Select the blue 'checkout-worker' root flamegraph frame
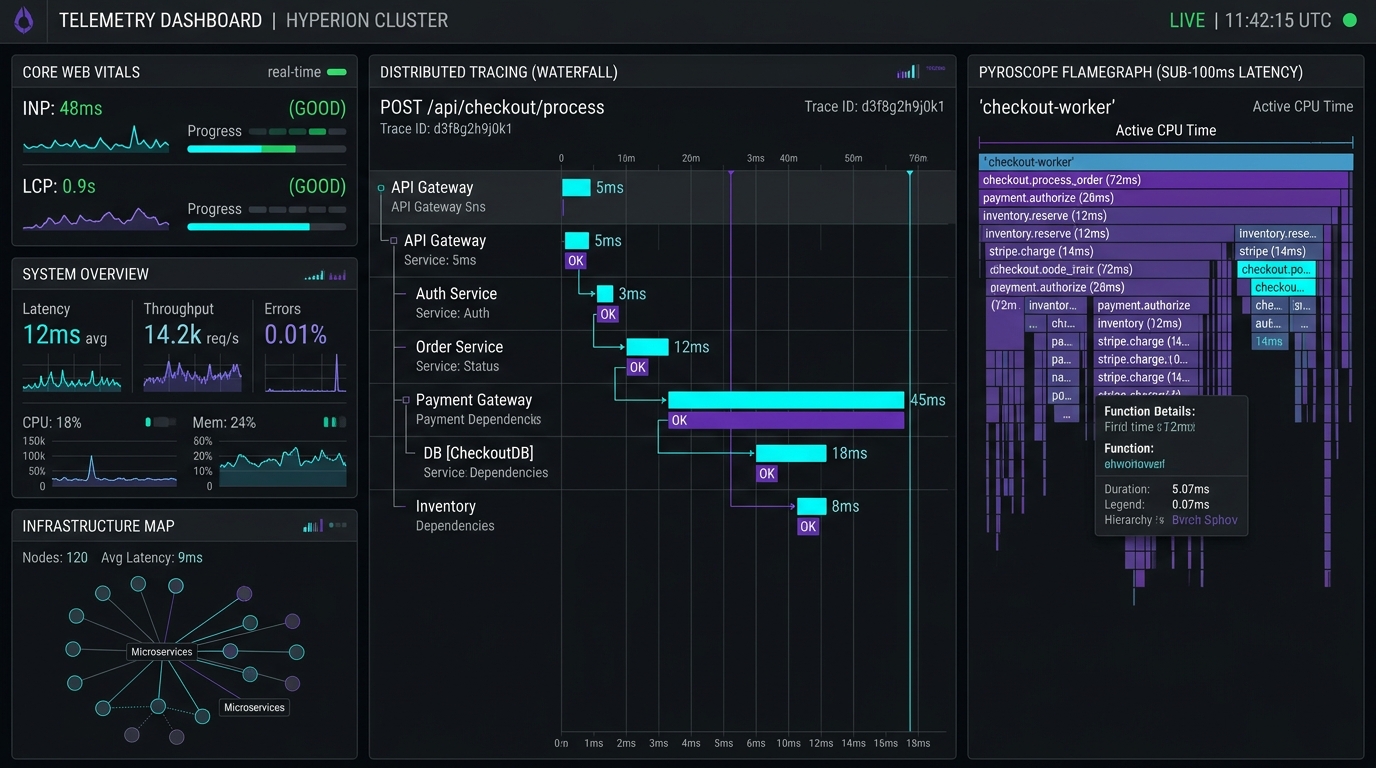This screenshot has width=1376, height=768. [x=1166, y=162]
